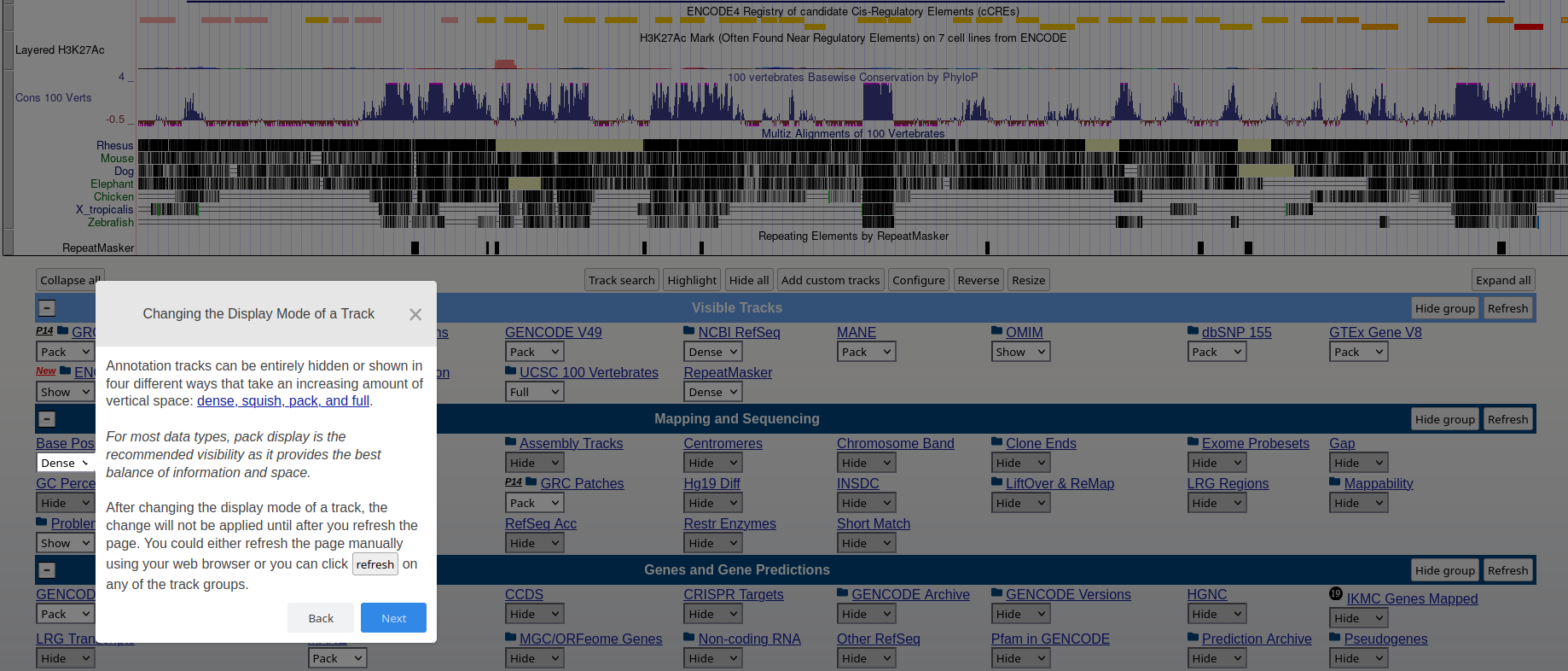Click the folder icon beside Assembly Tracks
1568x671 pixels.
point(510,442)
